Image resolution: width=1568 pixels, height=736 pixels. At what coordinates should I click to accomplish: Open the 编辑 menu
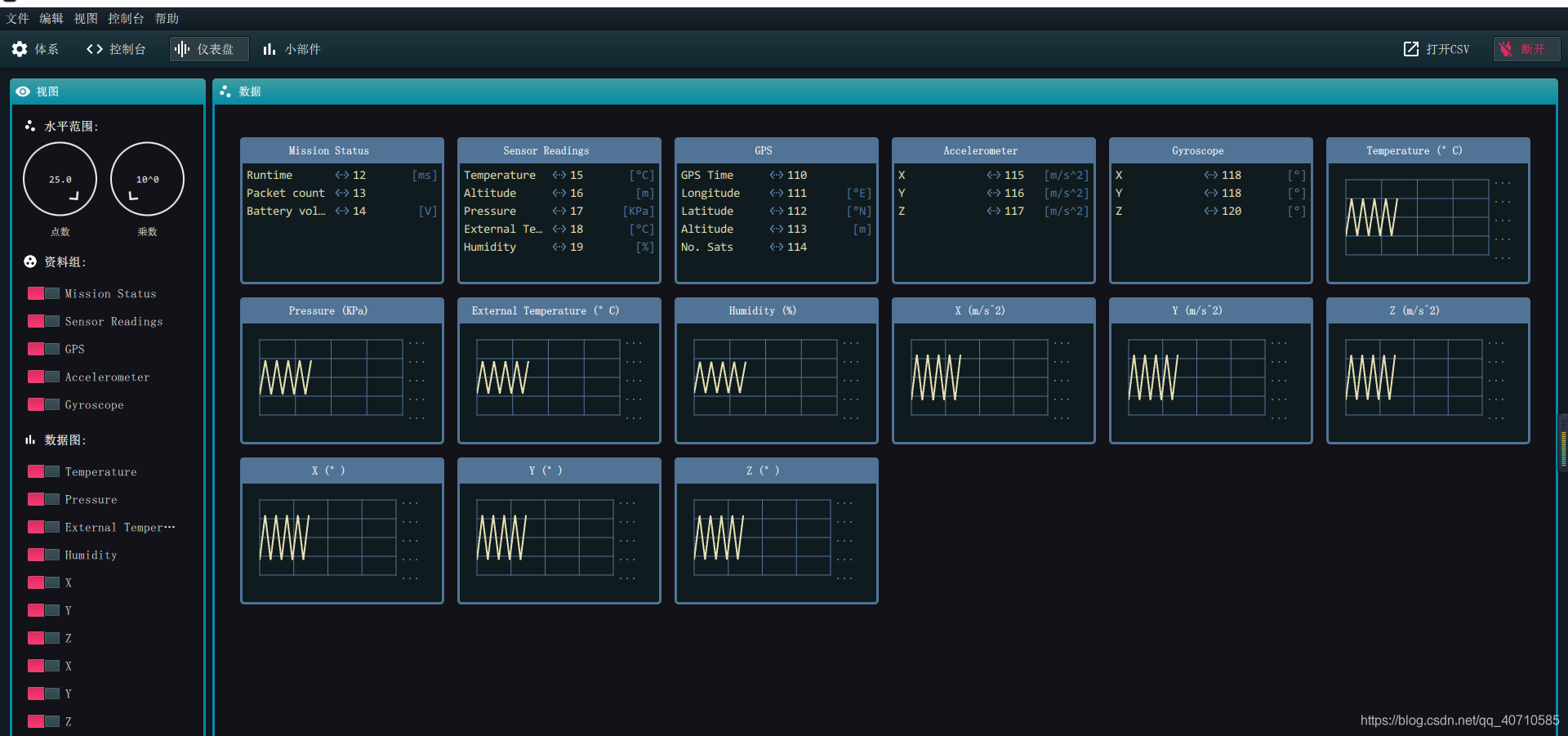tap(51, 18)
